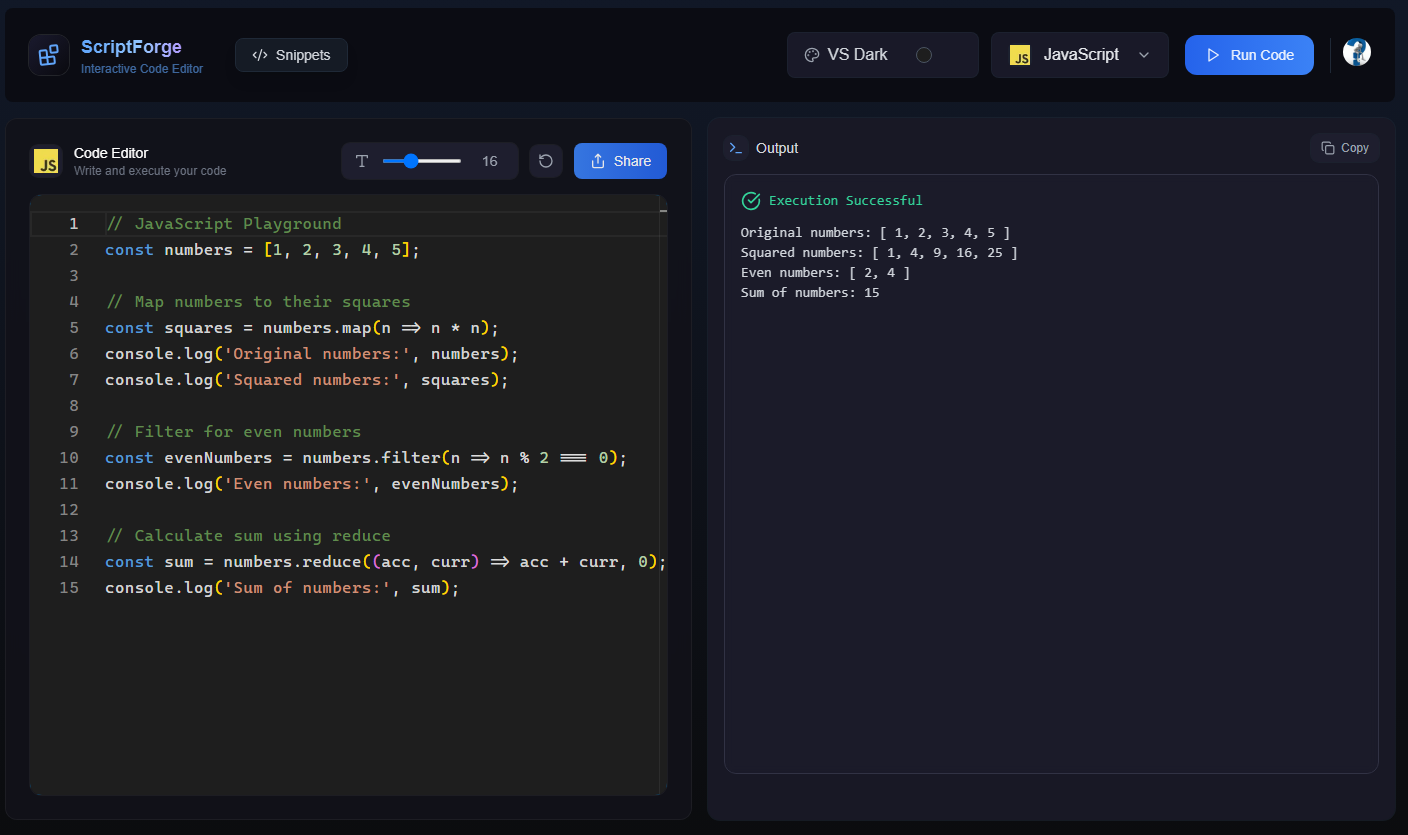Image resolution: width=1408 pixels, height=835 pixels.
Task: Click code line 'const squares = numbers.map'
Action: (302, 328)
